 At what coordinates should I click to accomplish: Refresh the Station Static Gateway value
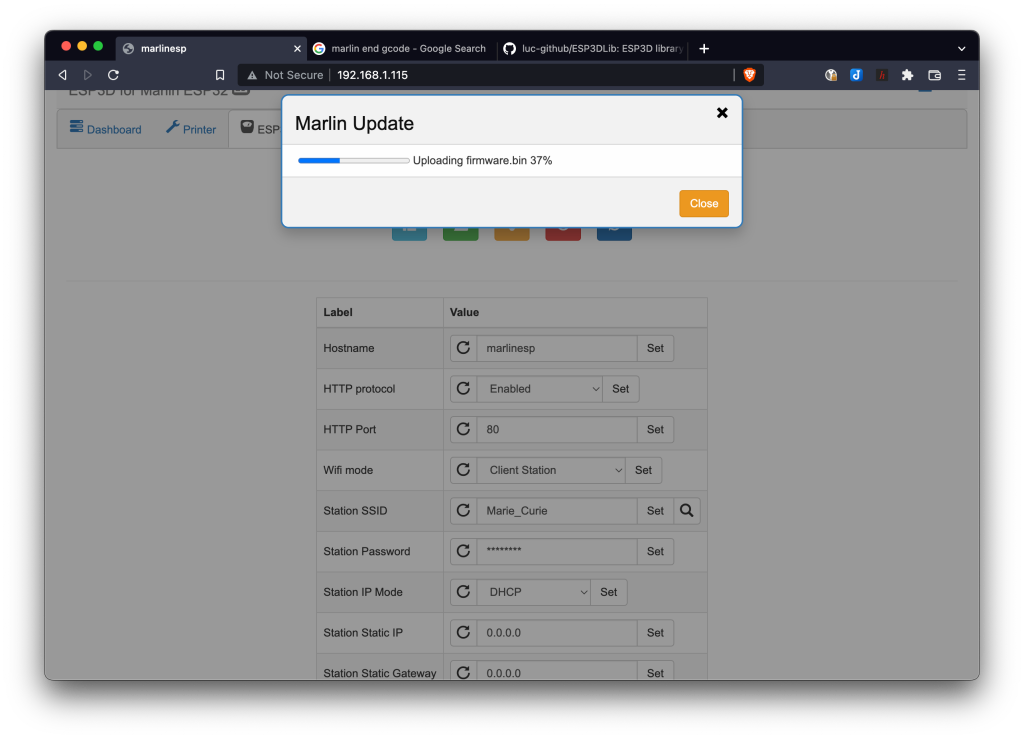[x=464, y=672]
